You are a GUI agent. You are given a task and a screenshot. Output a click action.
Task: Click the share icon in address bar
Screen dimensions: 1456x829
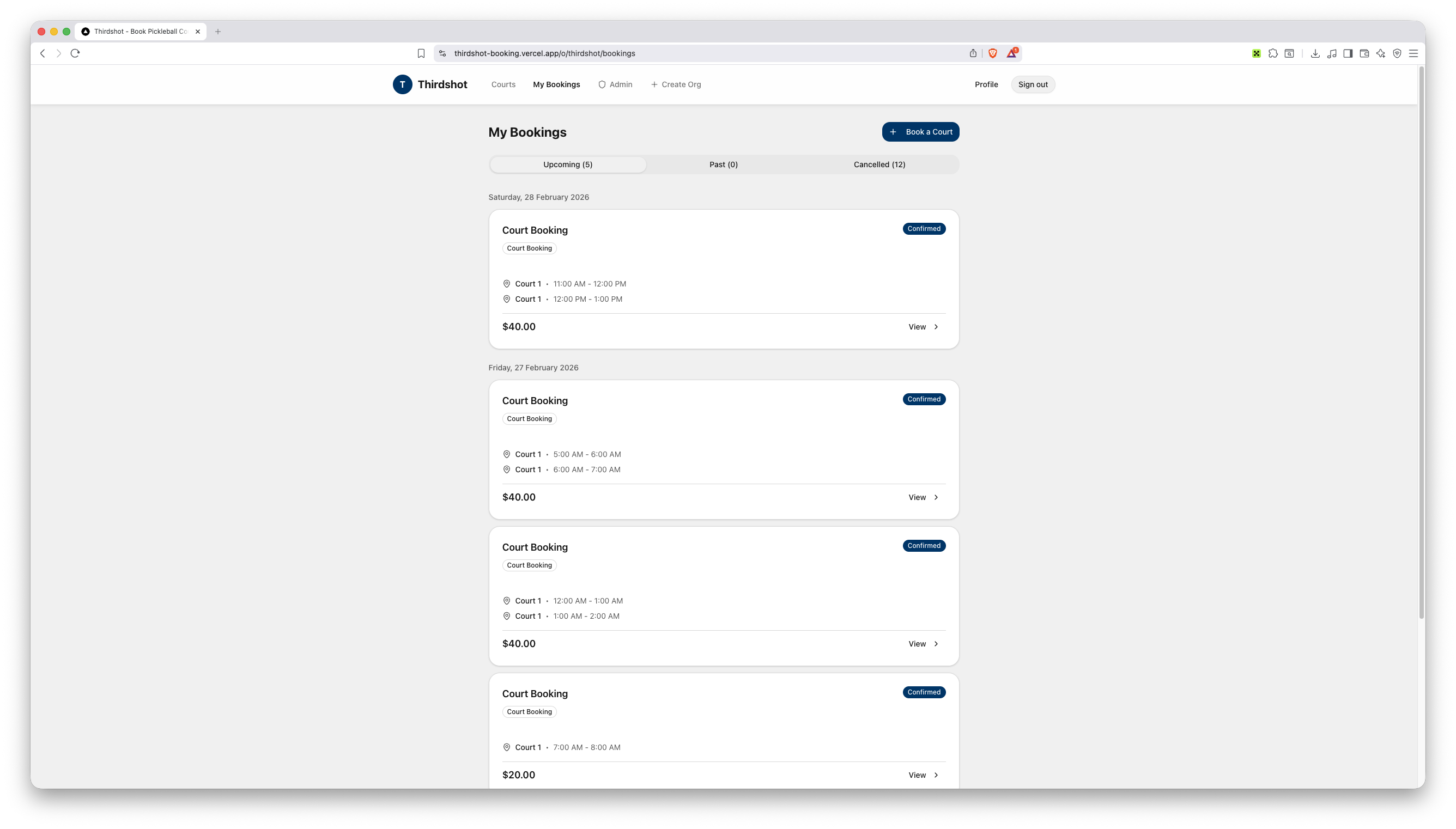pyautogui.click(x=973, y=53)
